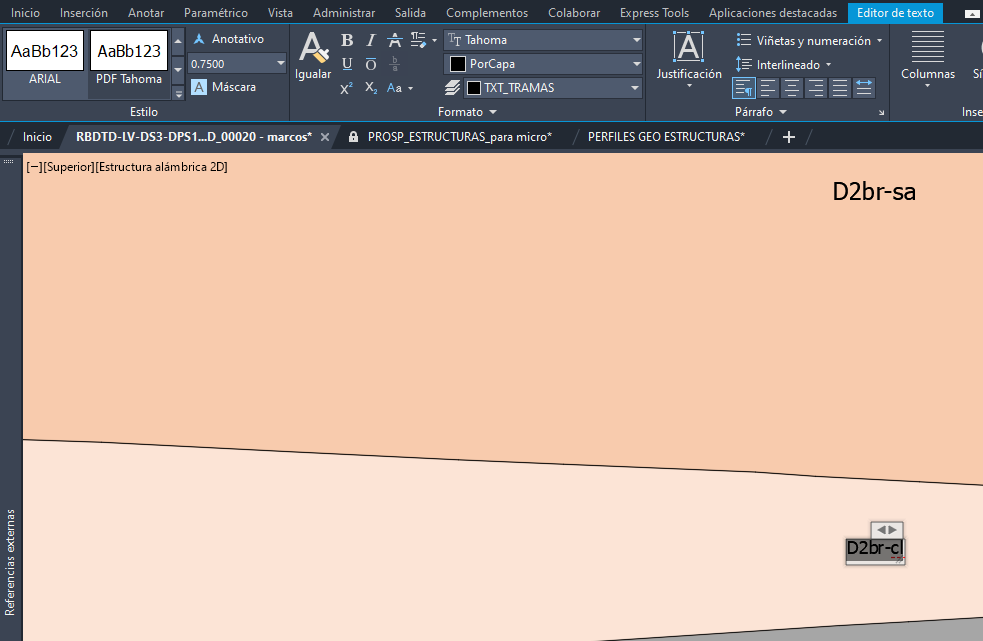Open Inserción ribbon tab
983x641 pixels.
84,13
